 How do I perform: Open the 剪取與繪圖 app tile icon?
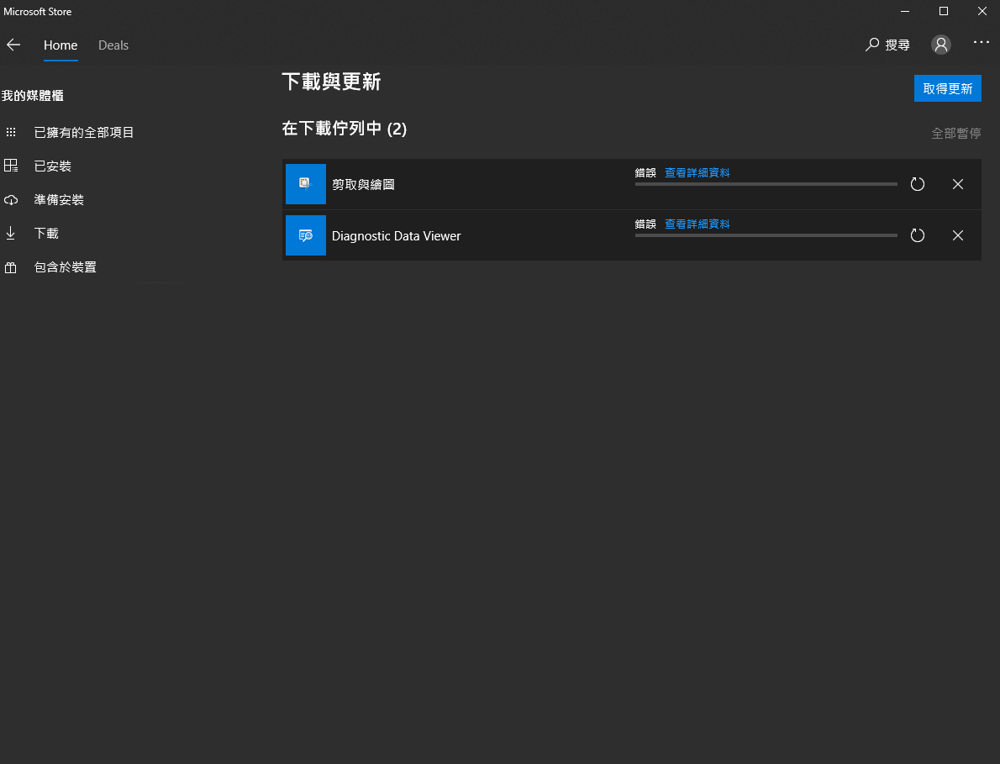point(305,184)
